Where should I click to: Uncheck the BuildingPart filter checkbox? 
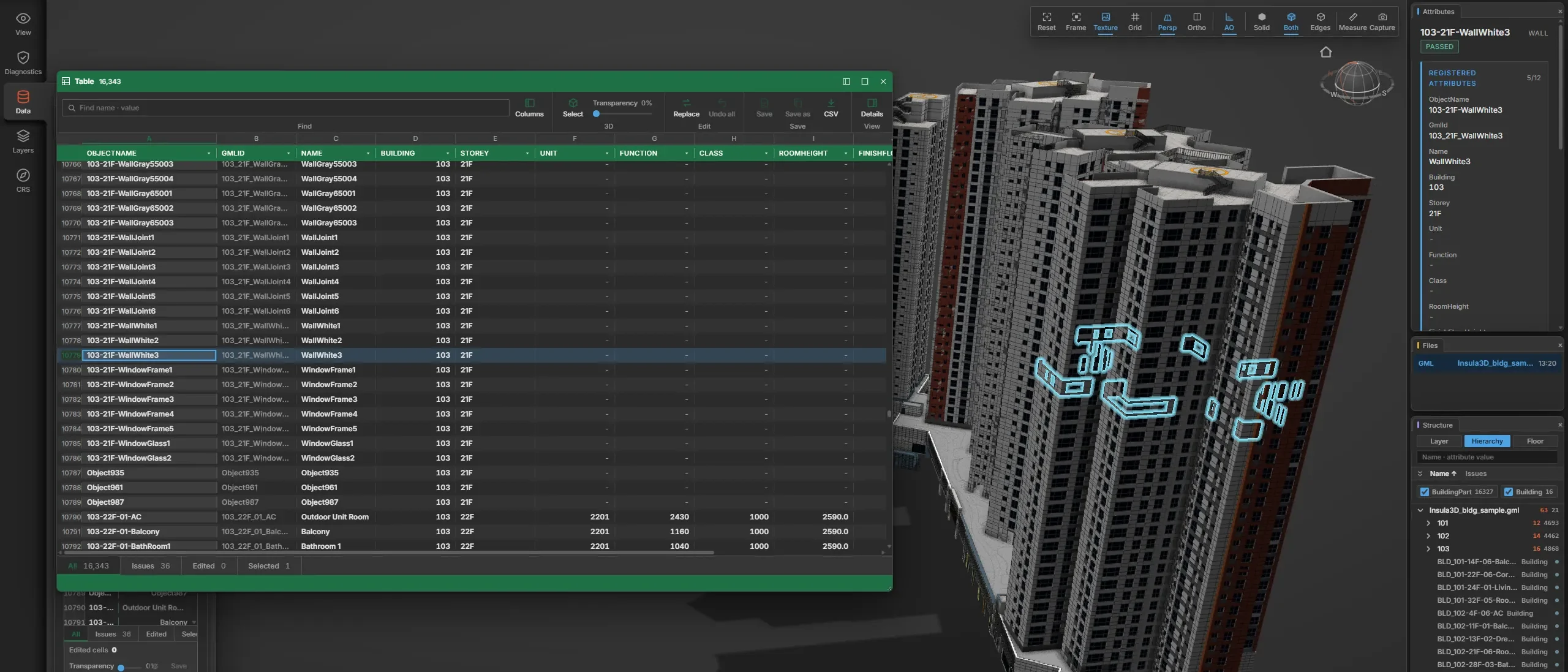1424,492
